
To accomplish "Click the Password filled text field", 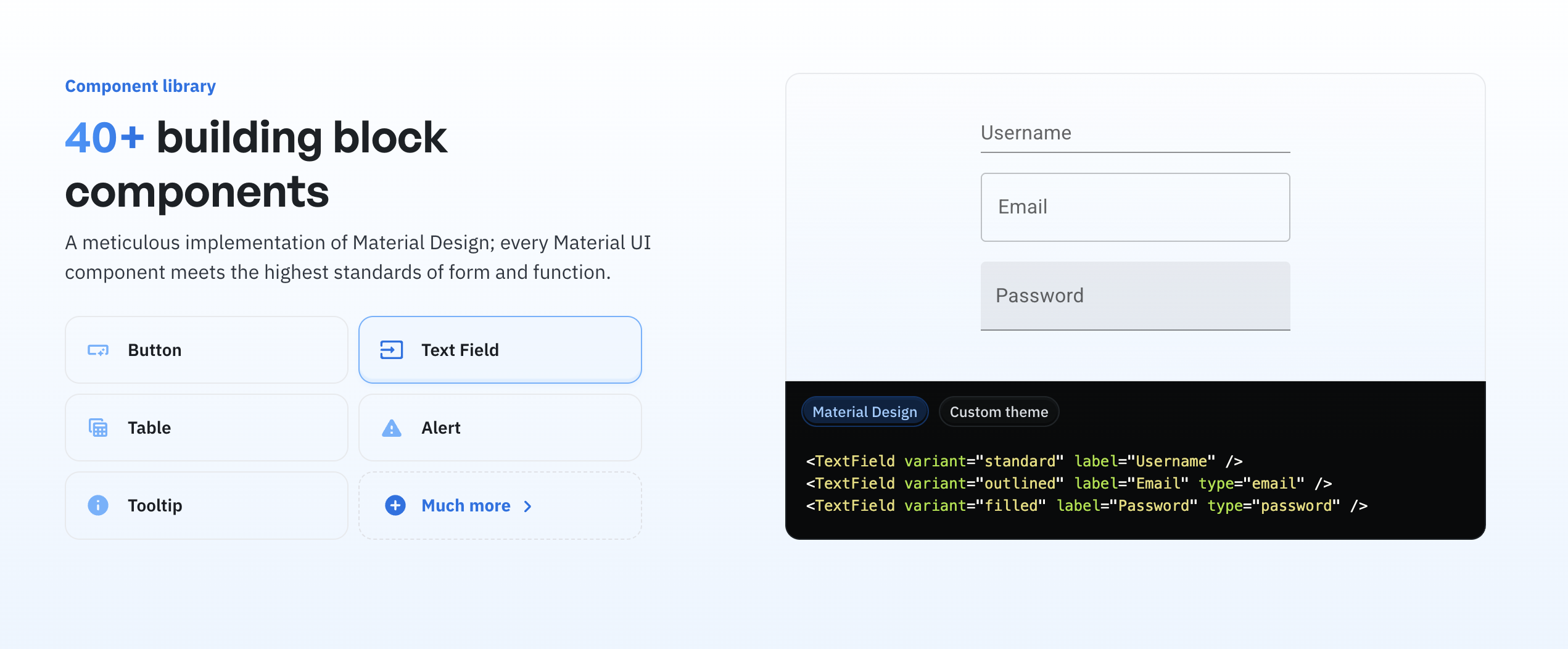I will click(1134, 296).
